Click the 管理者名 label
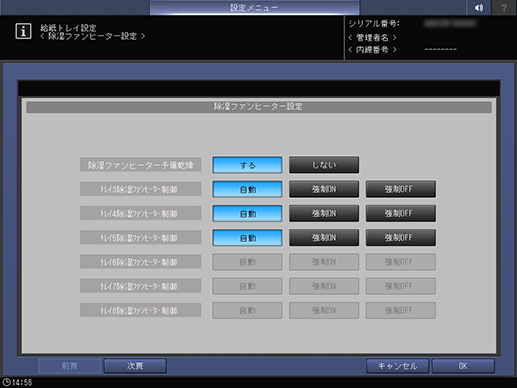 tap(372, 37)
